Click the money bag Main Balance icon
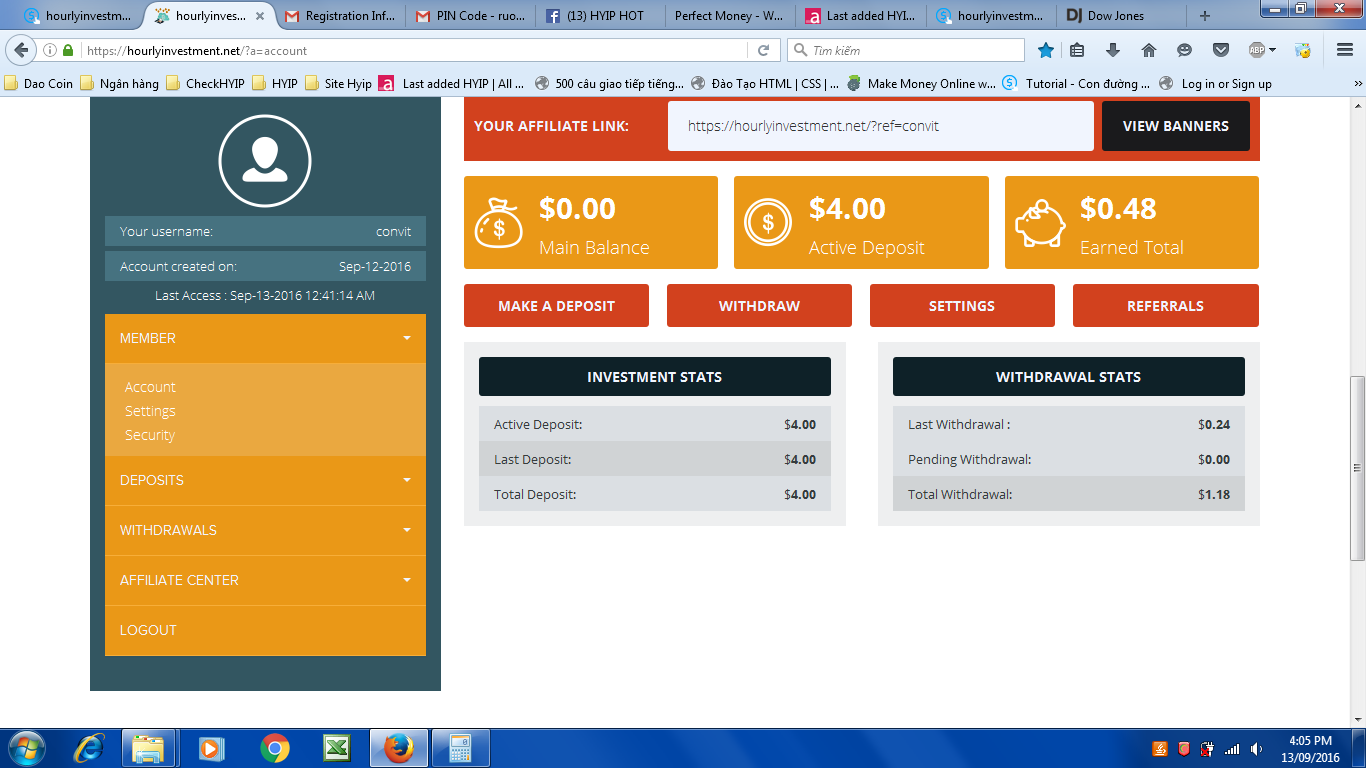Image resolution: width=1366 pixels, height=768 pixels. pyautogui.click(x=498, y=222)
